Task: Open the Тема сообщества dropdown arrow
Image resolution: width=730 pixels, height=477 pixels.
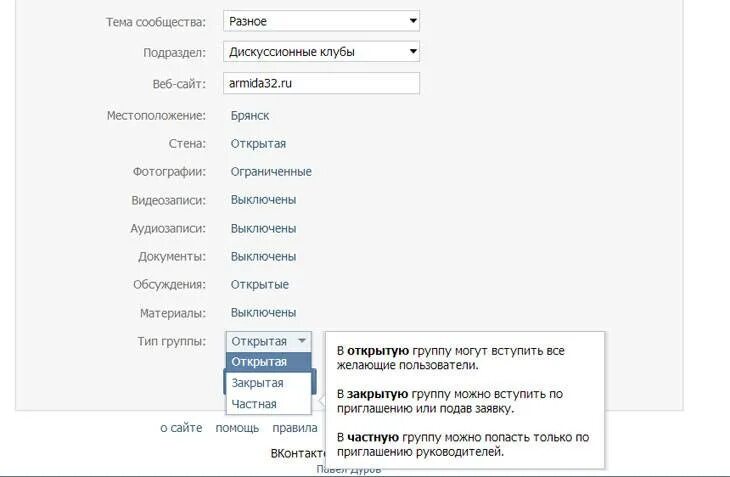Action: click(412, 21)
